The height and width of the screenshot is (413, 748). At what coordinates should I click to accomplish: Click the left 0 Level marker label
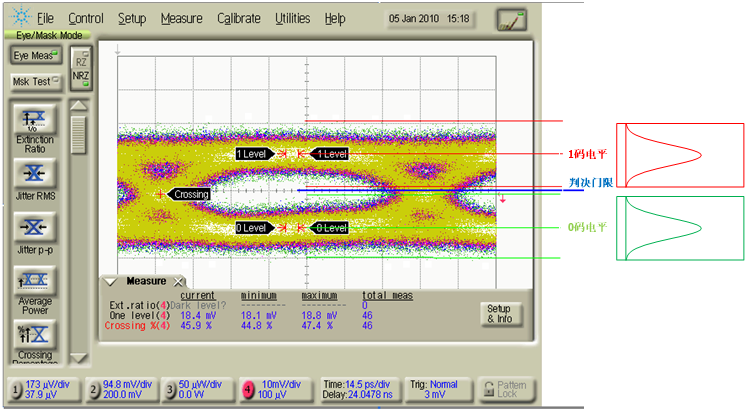255,228
